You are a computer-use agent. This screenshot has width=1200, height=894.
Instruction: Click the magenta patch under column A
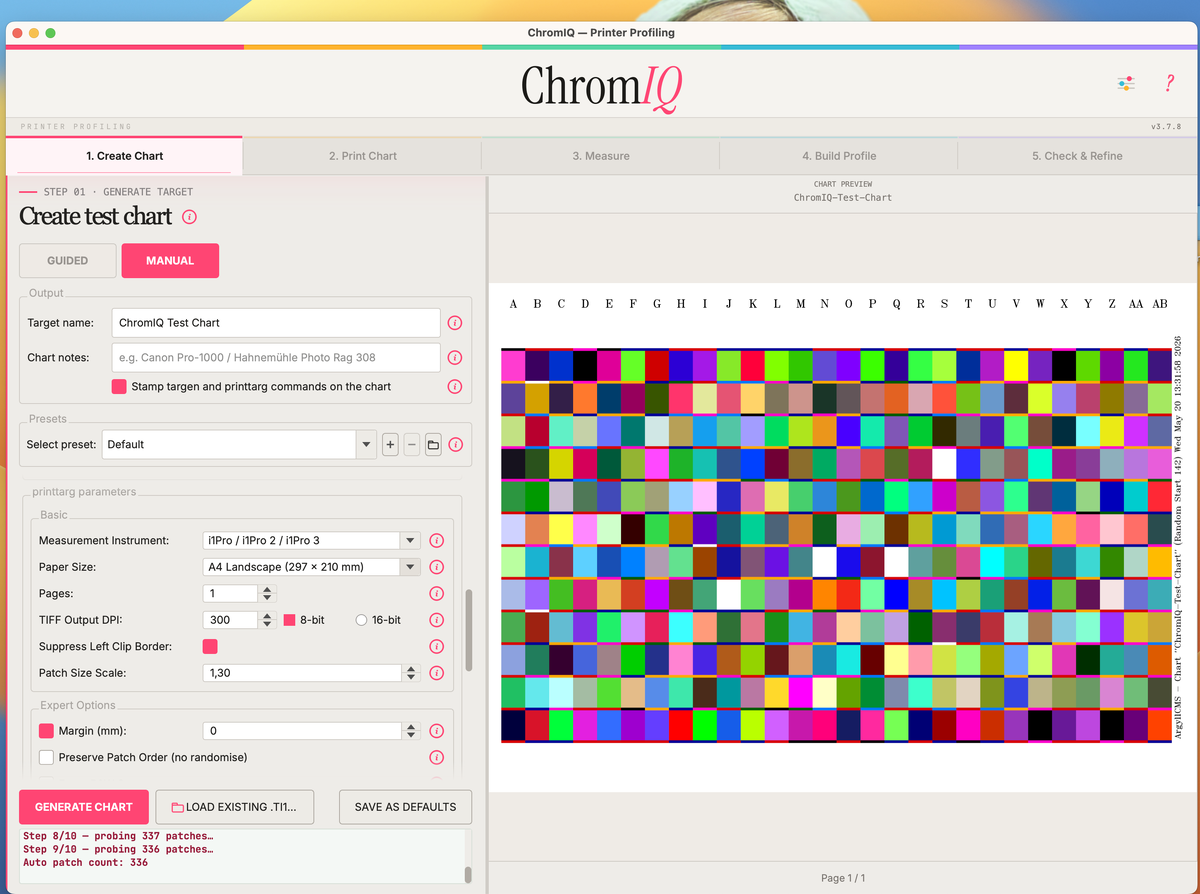point(513,365)
